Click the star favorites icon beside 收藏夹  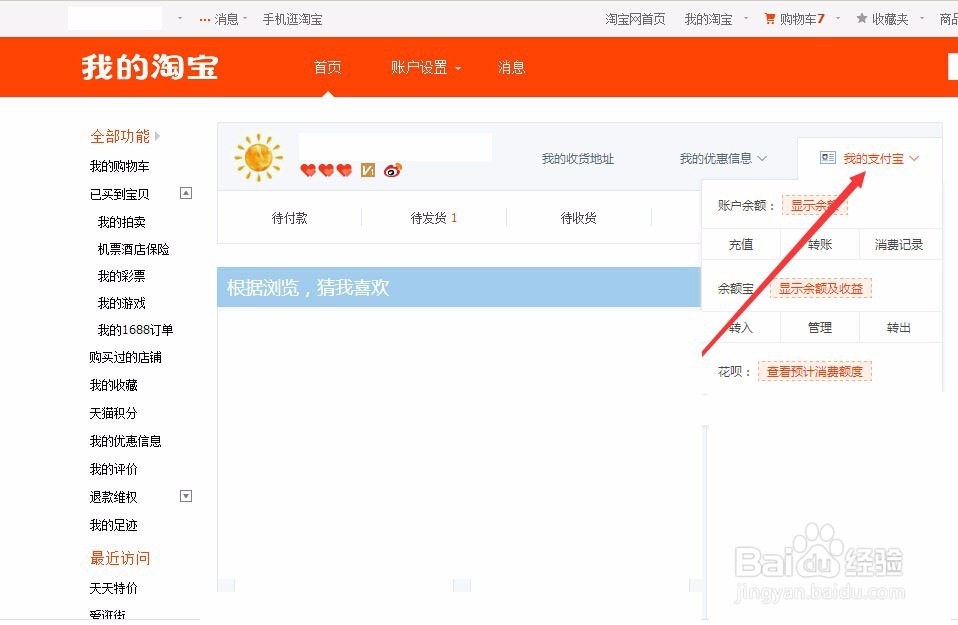(862, 17)
